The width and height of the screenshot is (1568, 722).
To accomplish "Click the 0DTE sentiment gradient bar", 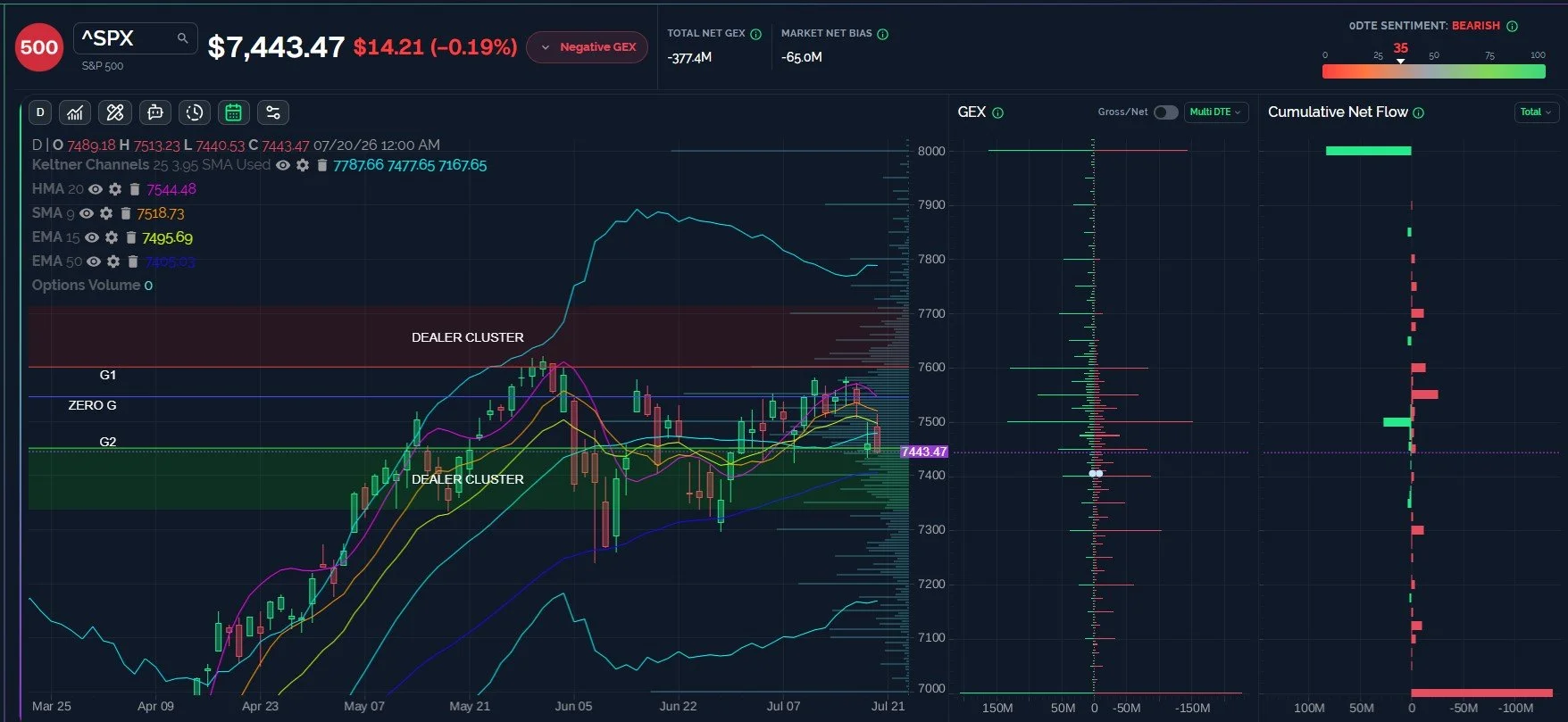I will tap(1434, 71).
